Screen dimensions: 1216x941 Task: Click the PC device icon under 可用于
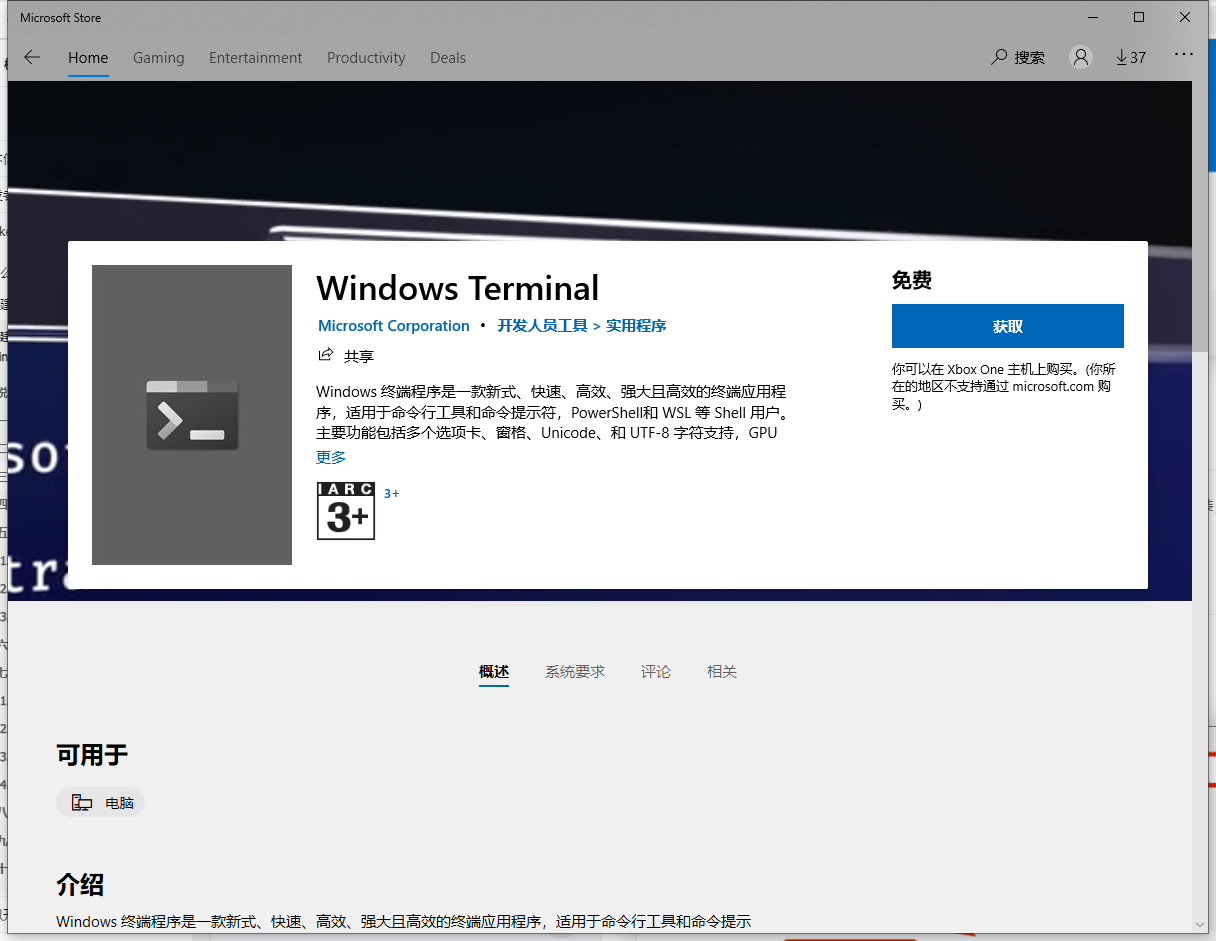[82, 802]
